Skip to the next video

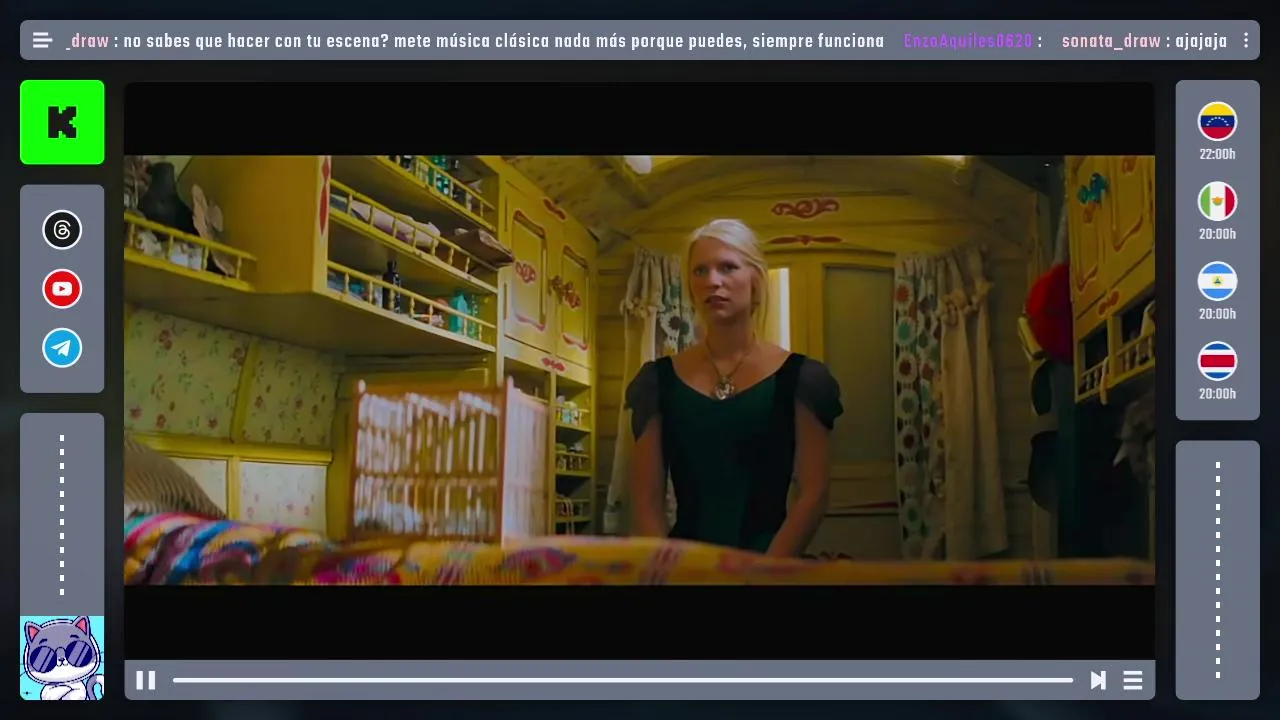[1098, 680]
